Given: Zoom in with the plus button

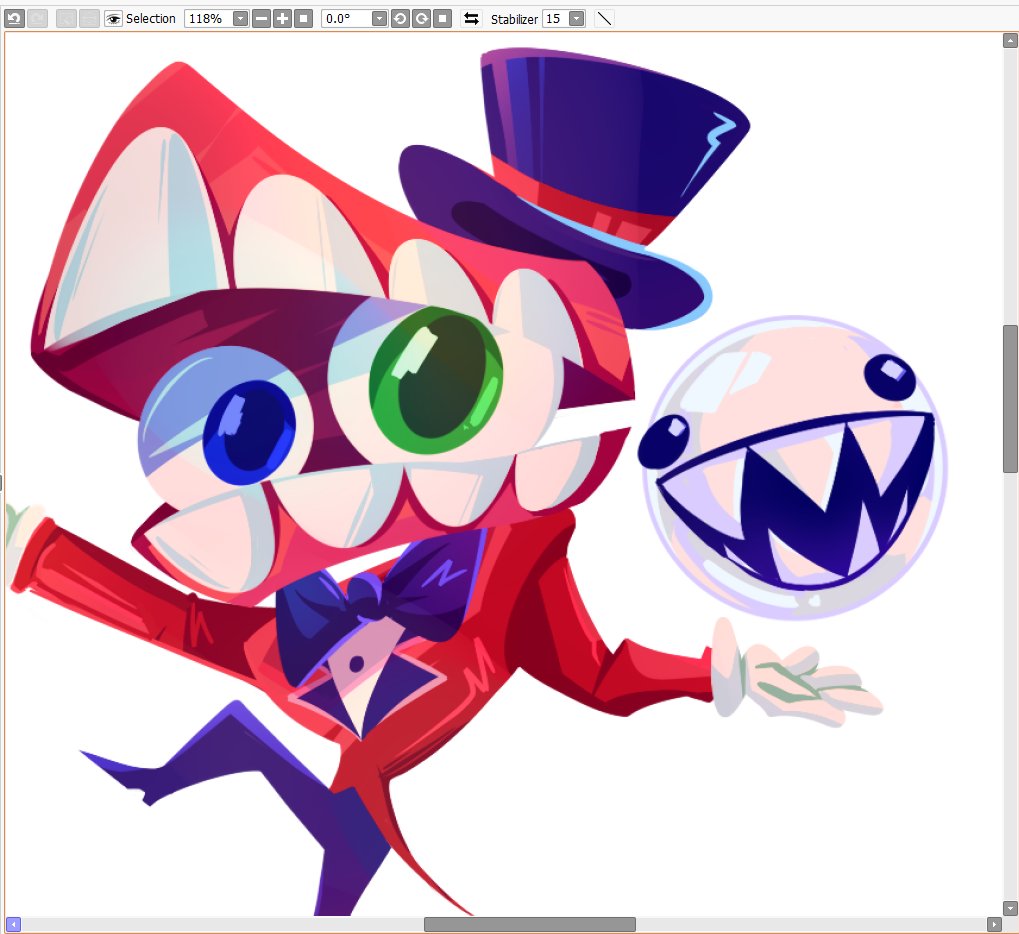Looking at the screenshot, I should pyautogui.click(x=282, y=19).
